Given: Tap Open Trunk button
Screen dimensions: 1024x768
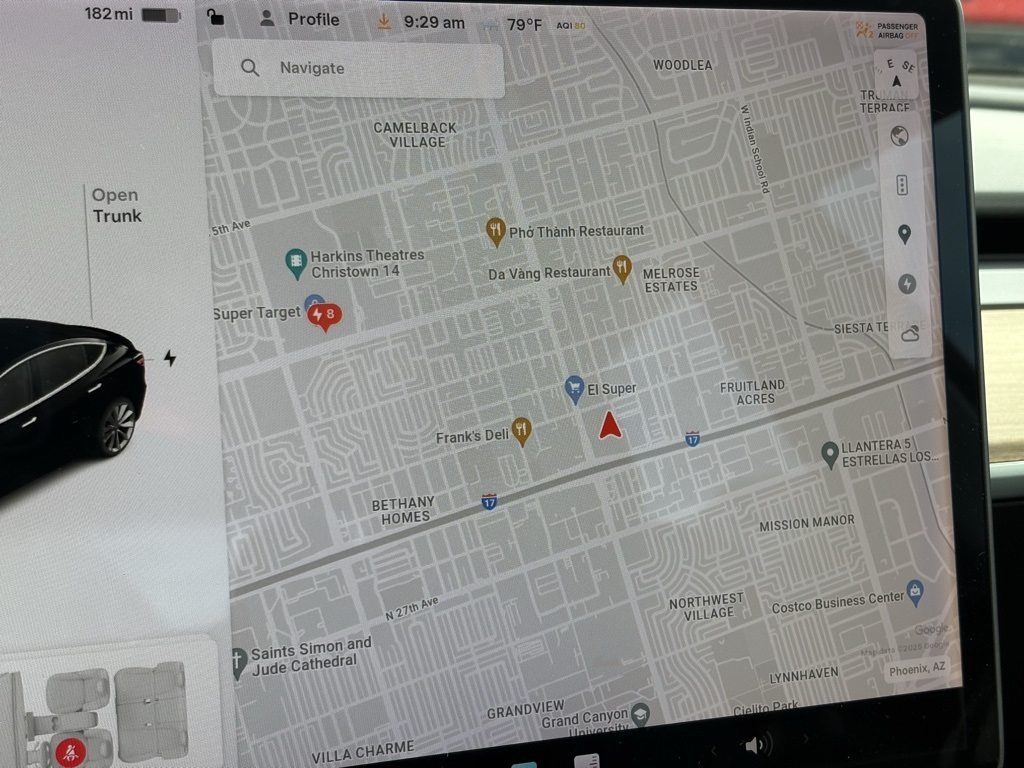Looking at the screenshot, I should pyautogui.click(x=116, y=205).
